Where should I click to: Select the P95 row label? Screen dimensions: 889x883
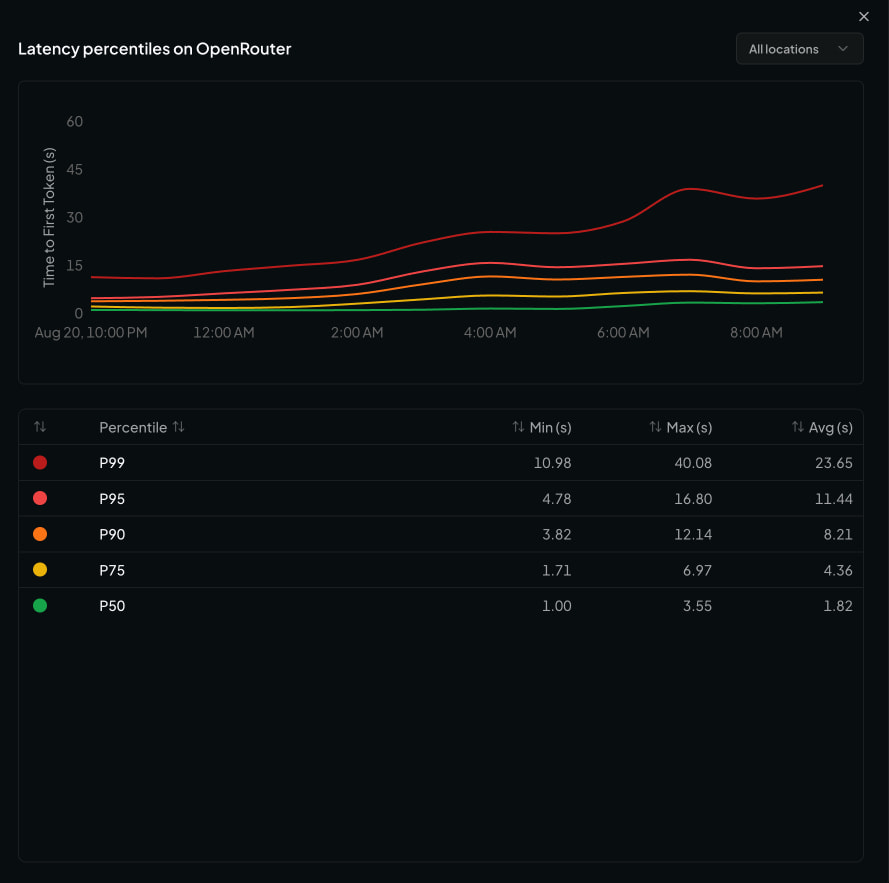click(x=112, y=498)
